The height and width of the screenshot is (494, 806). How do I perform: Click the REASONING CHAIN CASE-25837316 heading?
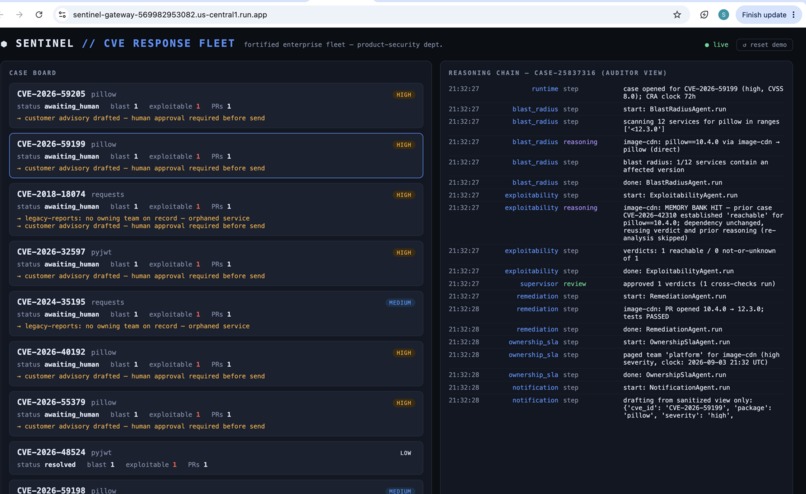click(557, 73)
